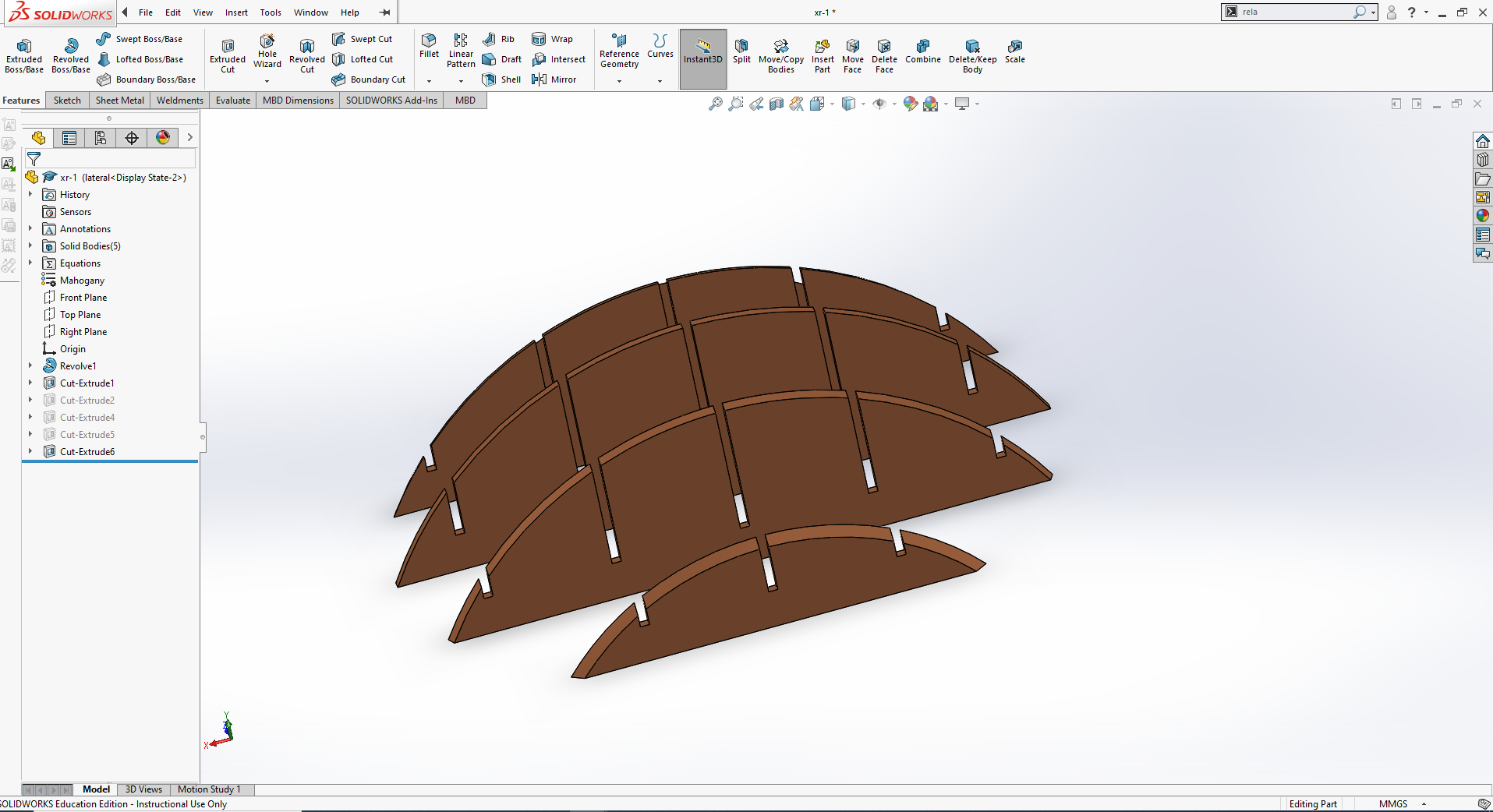Expand the History tree node
This screenshot has height=812, width=1493.
pyautogui.click(x=30, y=195)
